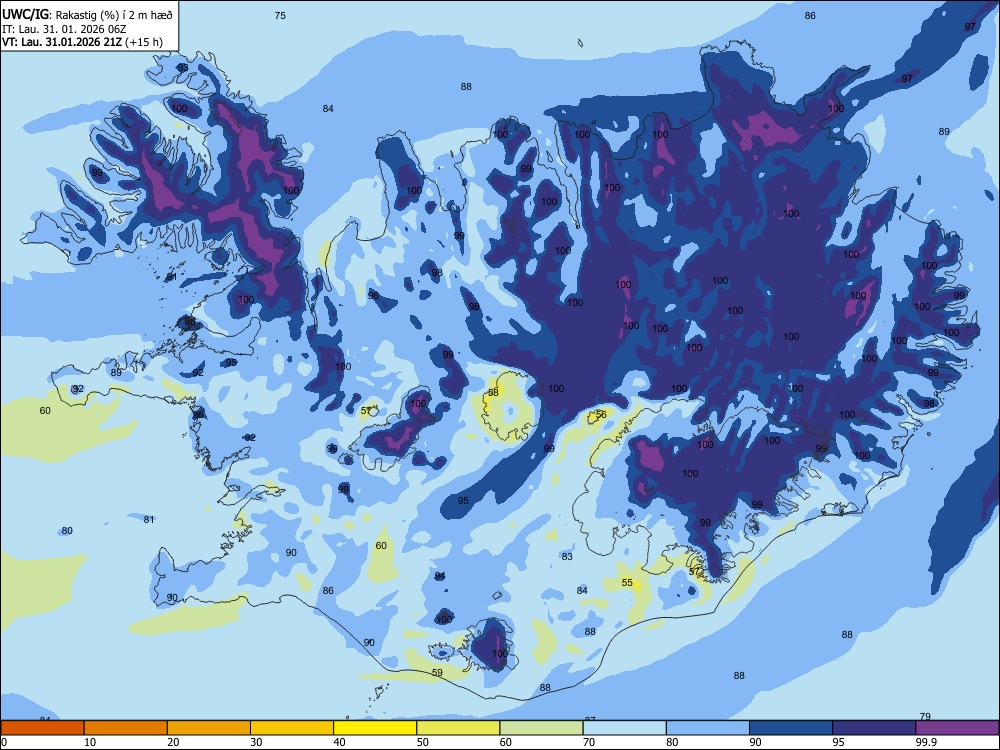Click the legend tick label "70"
1000x750 pixels.
(x=589, y=742)
